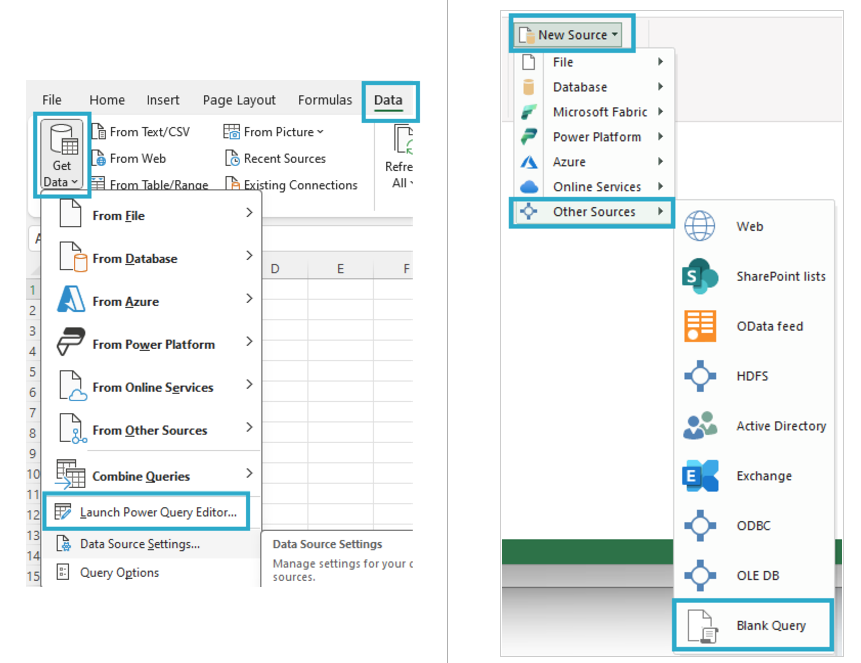
Task: Open the File tab
Action: coord(52,100)
